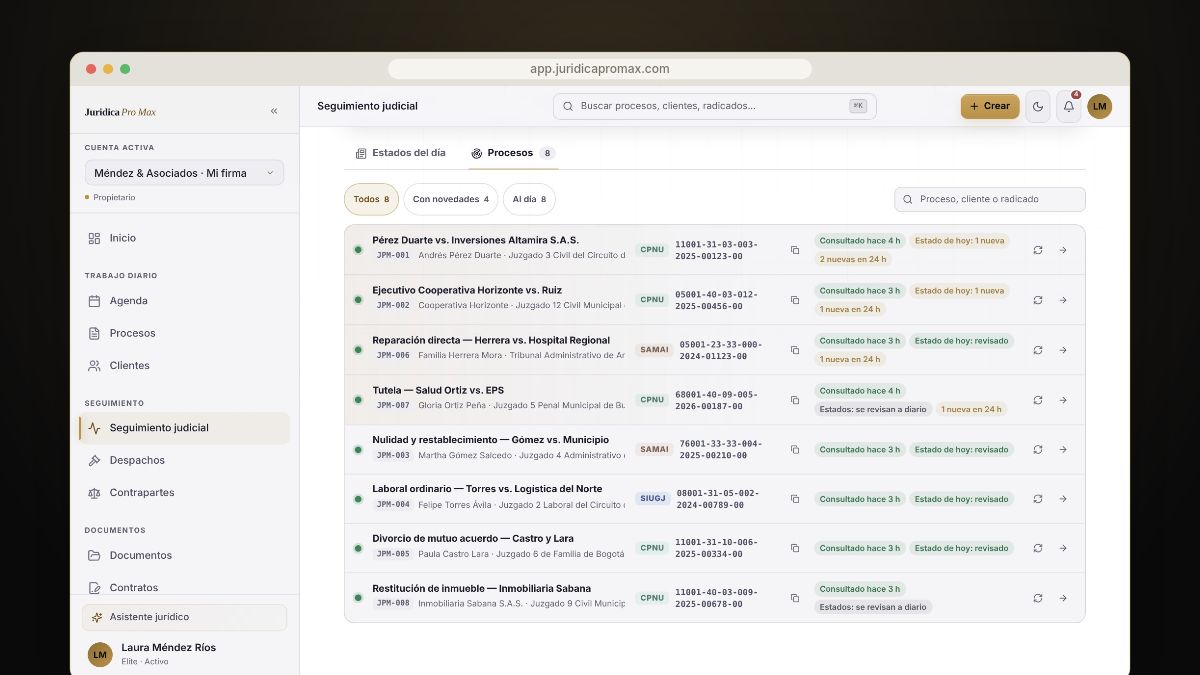Copy radicado for Divorcio de mutuo acuerdo row

click(x=795, y=548)
